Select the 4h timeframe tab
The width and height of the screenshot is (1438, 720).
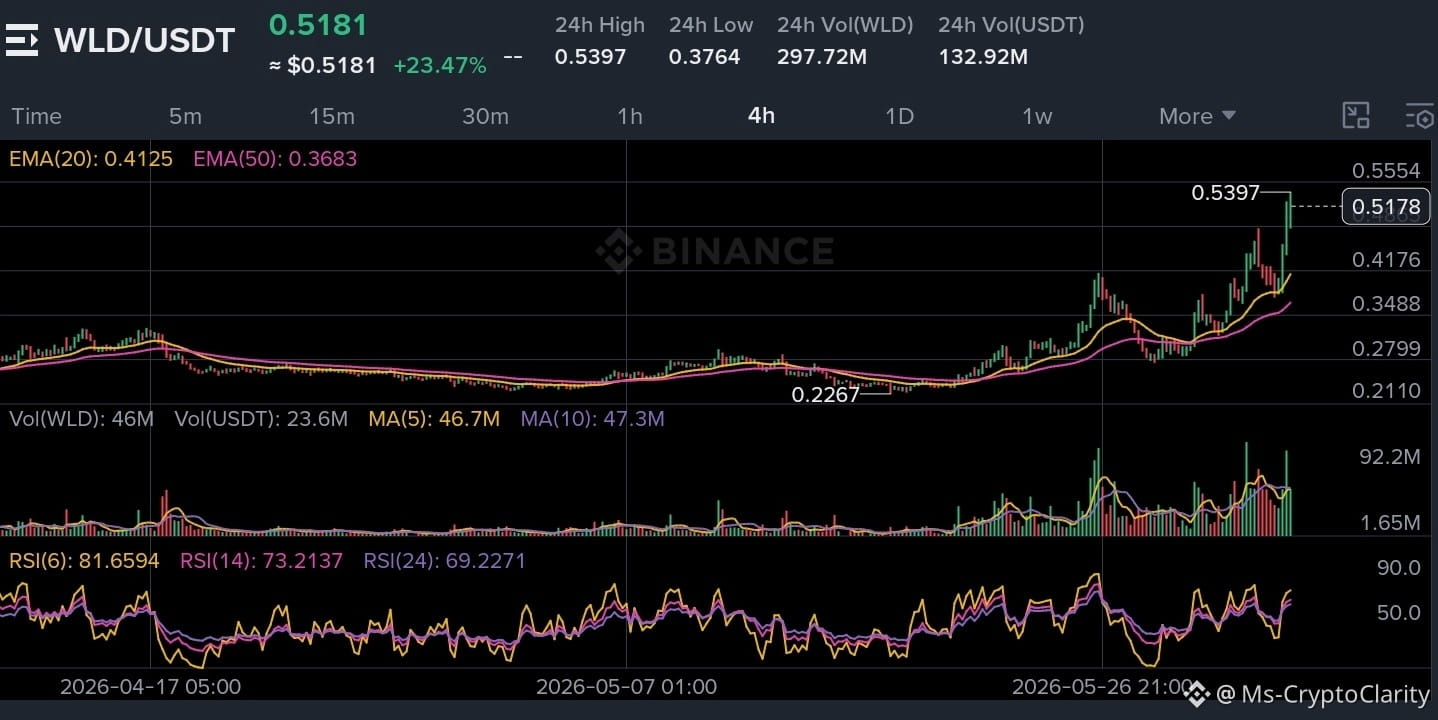click(761, 116)
